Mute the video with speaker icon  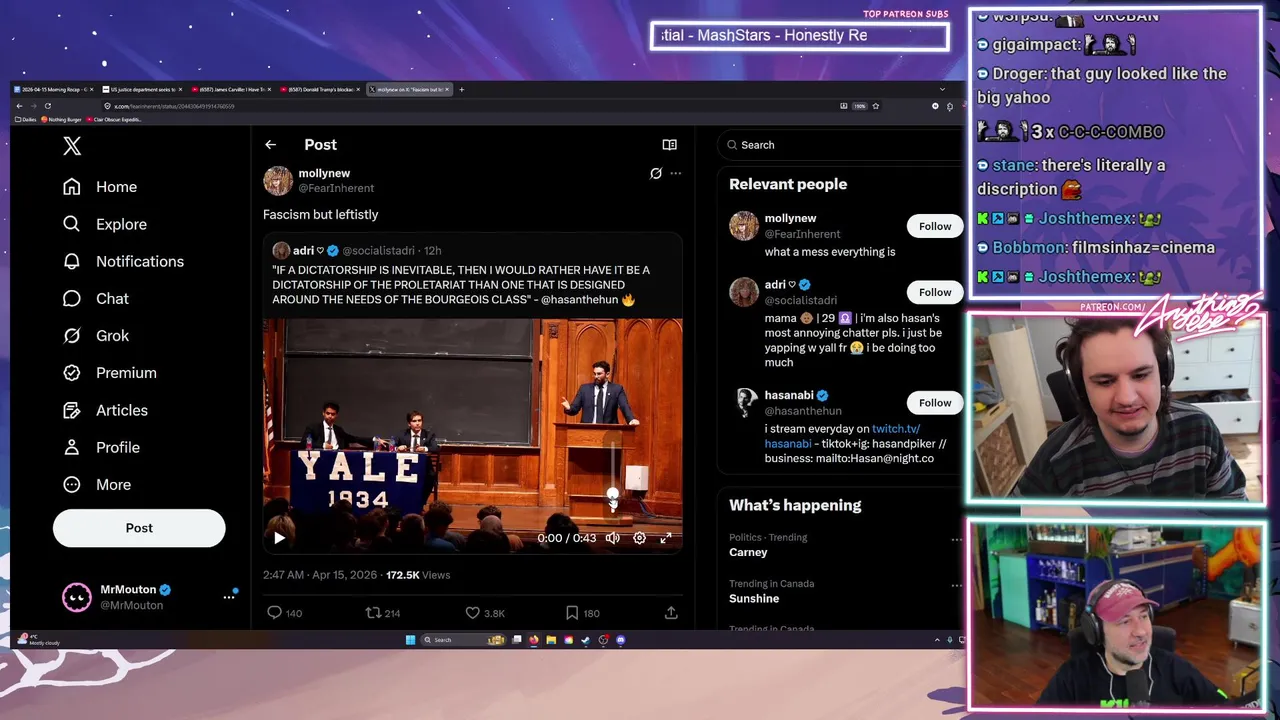coord(612,538)
